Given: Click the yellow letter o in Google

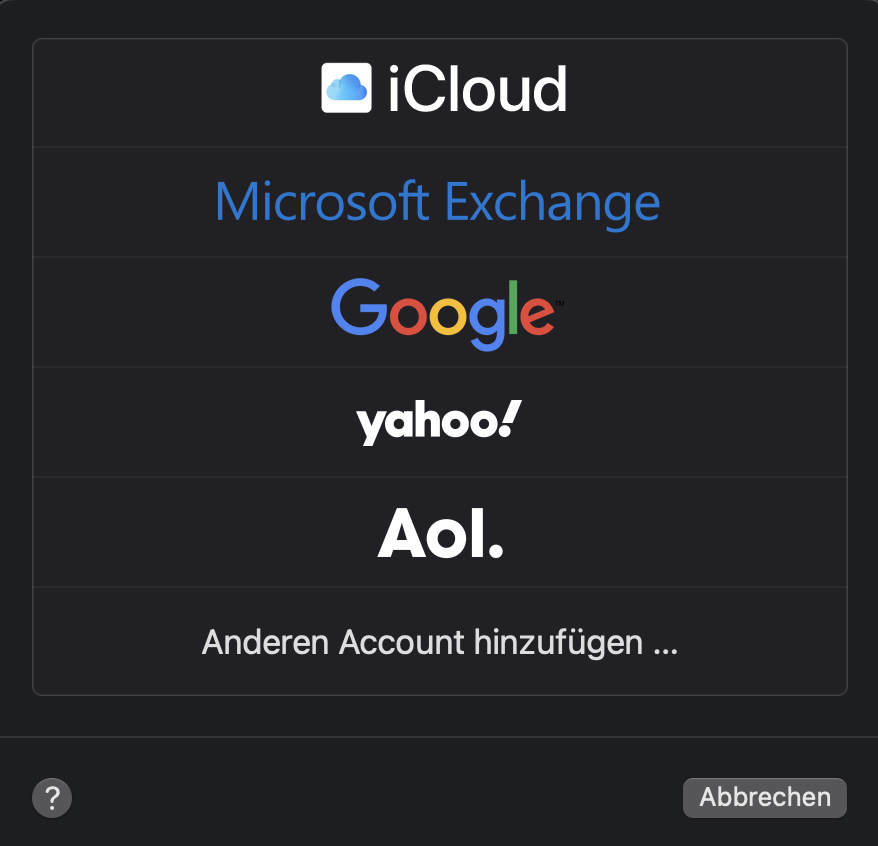Looking at the screenshot, I should click(x=448, y=316).
